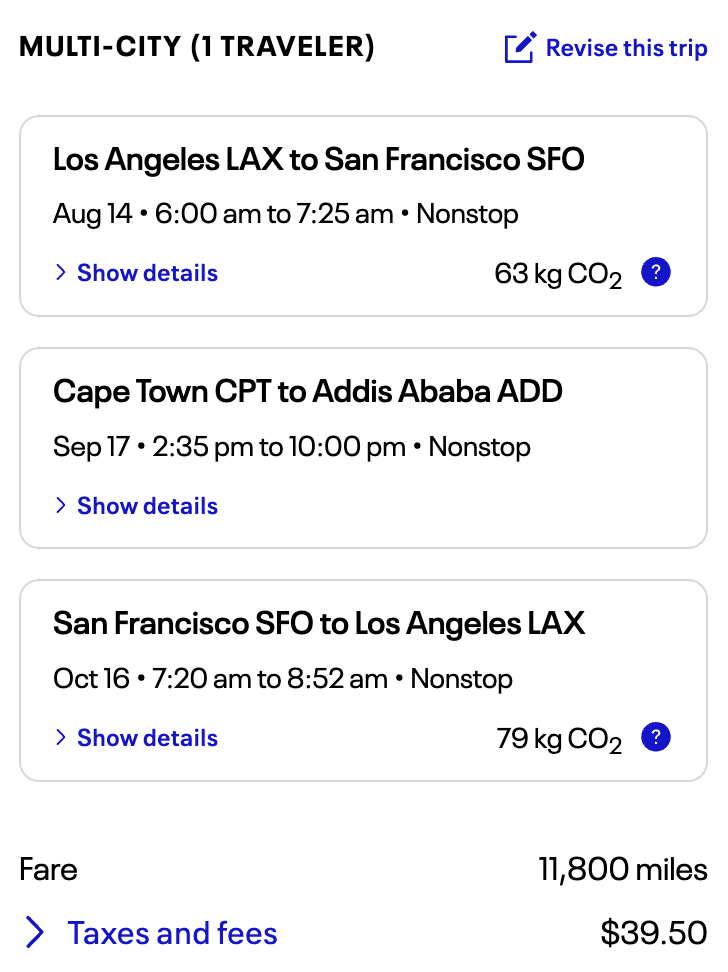Click the 63 kg CO2 emissions value

(558, 274)
